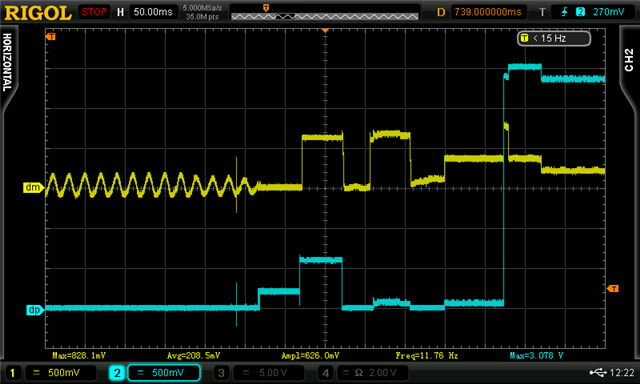Click the red STOP status indicator
This screenshot has height=384, width=640.
94,12
